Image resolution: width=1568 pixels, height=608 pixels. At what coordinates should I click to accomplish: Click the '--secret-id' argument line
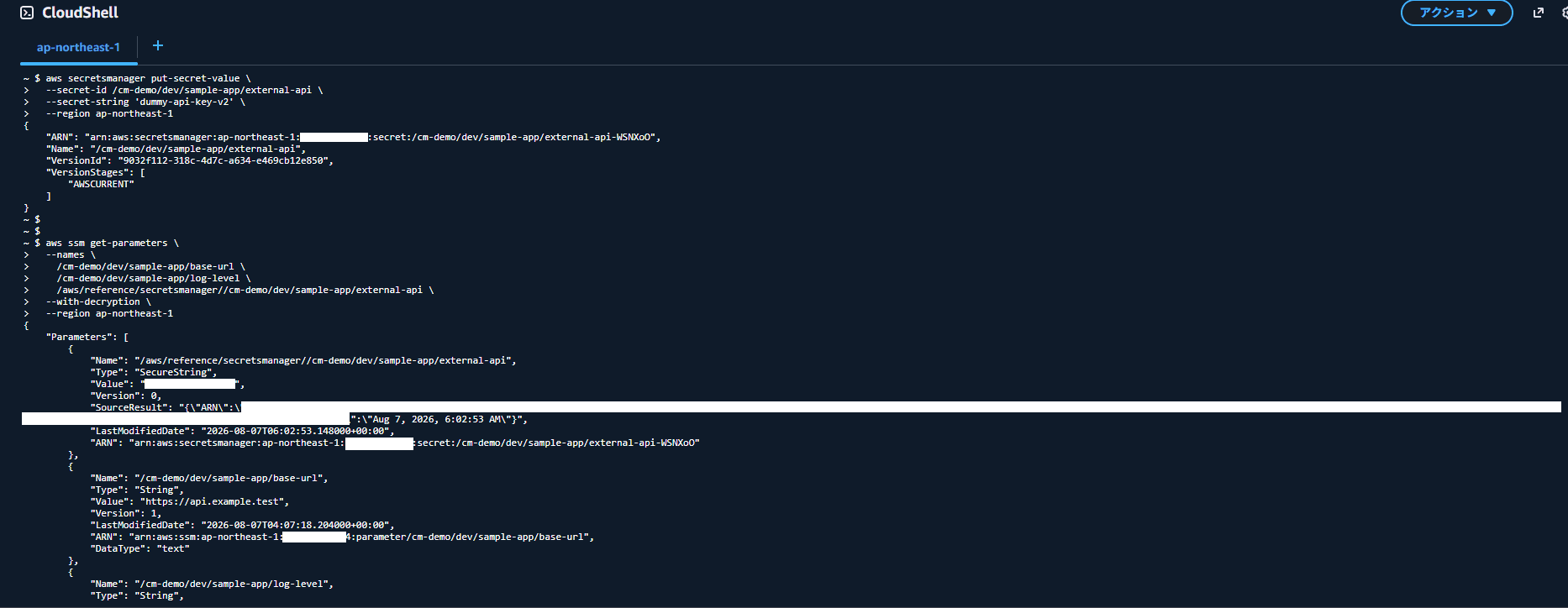click(185, 90)
